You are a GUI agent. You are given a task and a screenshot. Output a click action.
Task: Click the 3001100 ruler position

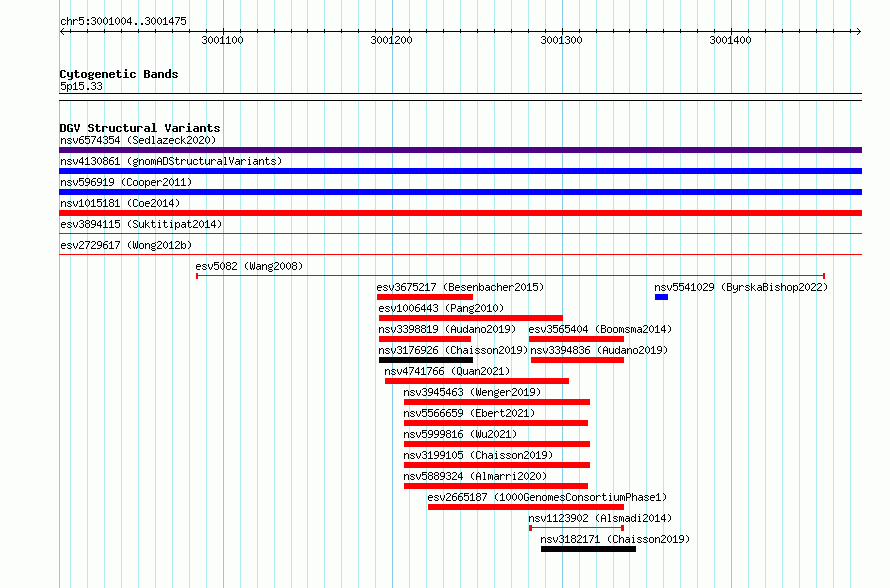(222, 40)
